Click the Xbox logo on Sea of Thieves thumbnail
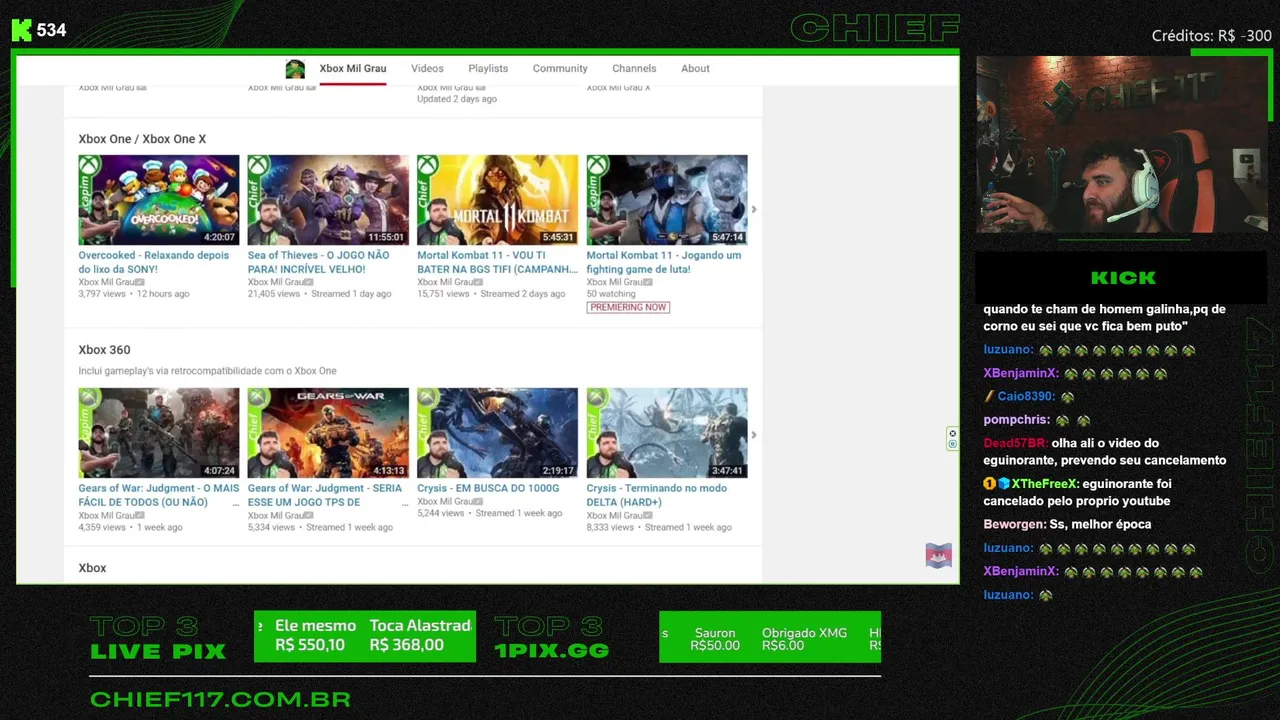 pyautogui.click(x=259, y=166)
